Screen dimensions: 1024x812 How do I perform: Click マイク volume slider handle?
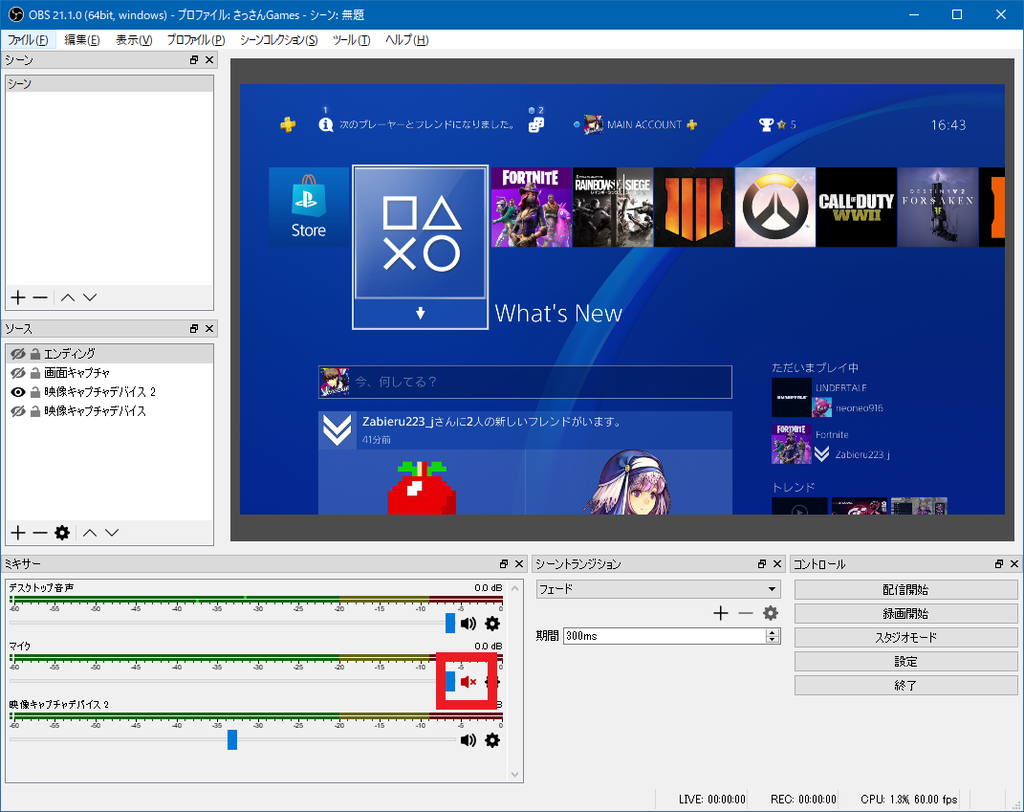(450, 681)
